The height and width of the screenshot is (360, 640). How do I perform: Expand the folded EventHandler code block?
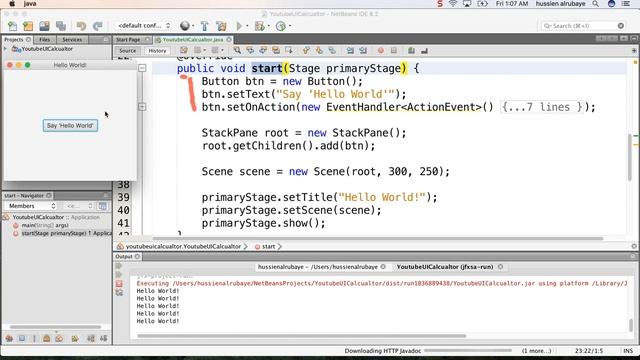(x=142, y=107)
